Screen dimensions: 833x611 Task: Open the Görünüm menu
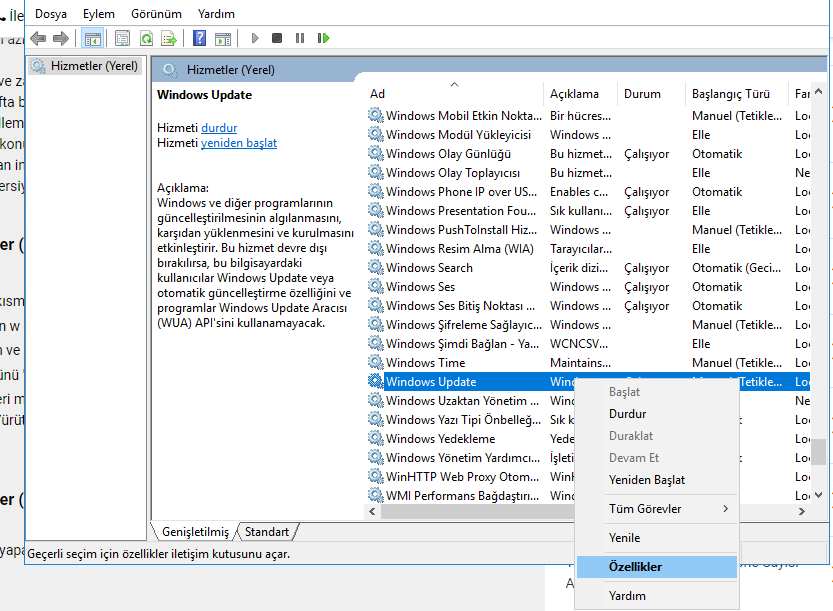[x=156, y=14]
